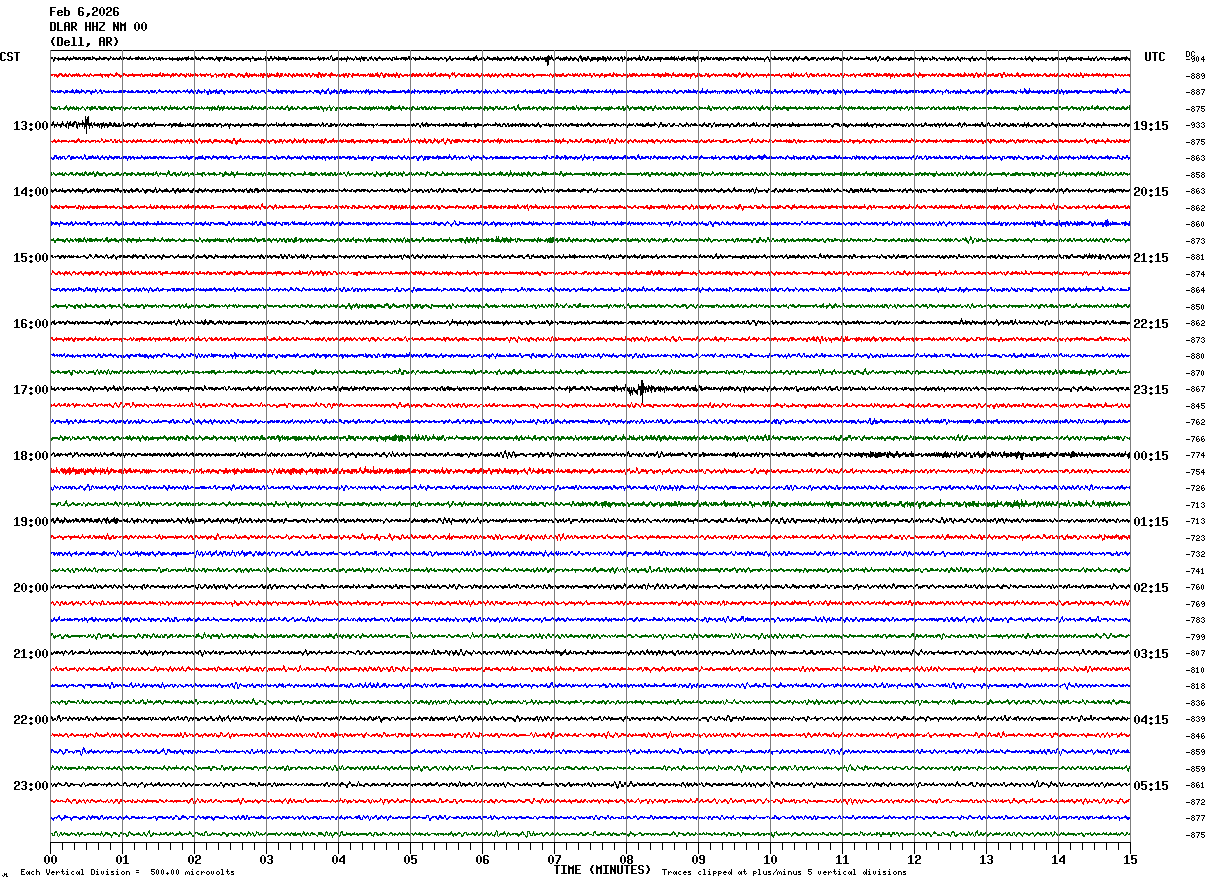Click the seismic spike on the 17:00 trace
Image resolution: width=1210 pixels, height=886 pixels.
[x=641, y=389]
